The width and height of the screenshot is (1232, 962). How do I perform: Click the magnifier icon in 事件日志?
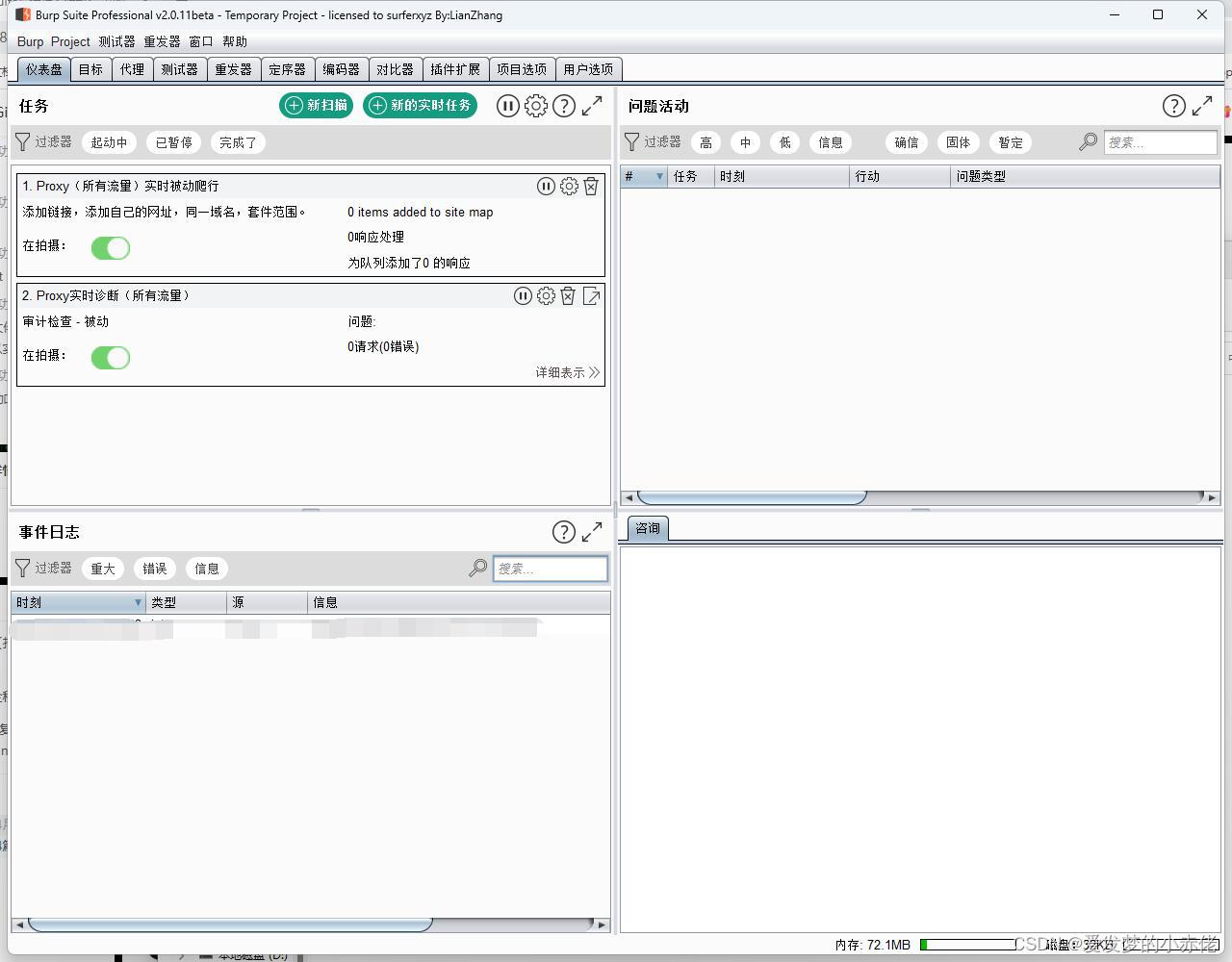(477, 569)
